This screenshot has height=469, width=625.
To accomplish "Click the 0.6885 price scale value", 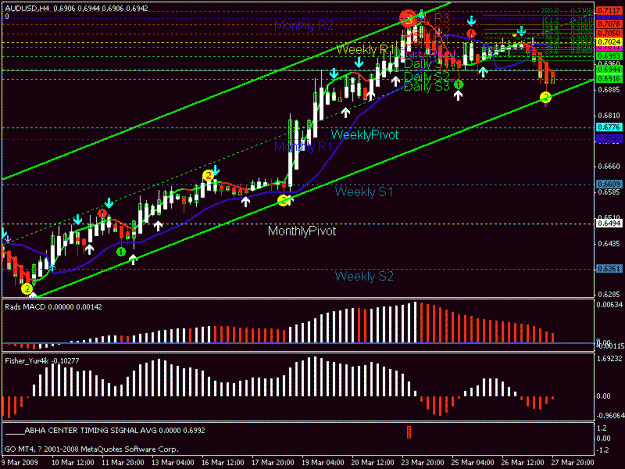I will [609, 89].
